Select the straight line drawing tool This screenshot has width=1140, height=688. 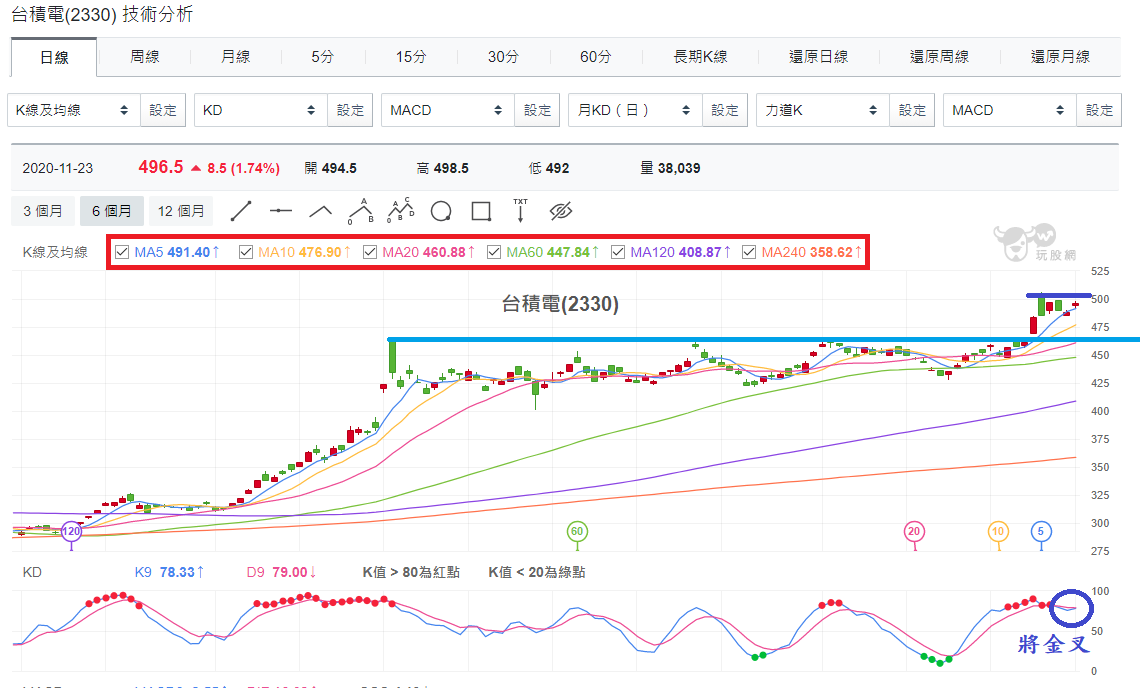click(x=241, y=212)
